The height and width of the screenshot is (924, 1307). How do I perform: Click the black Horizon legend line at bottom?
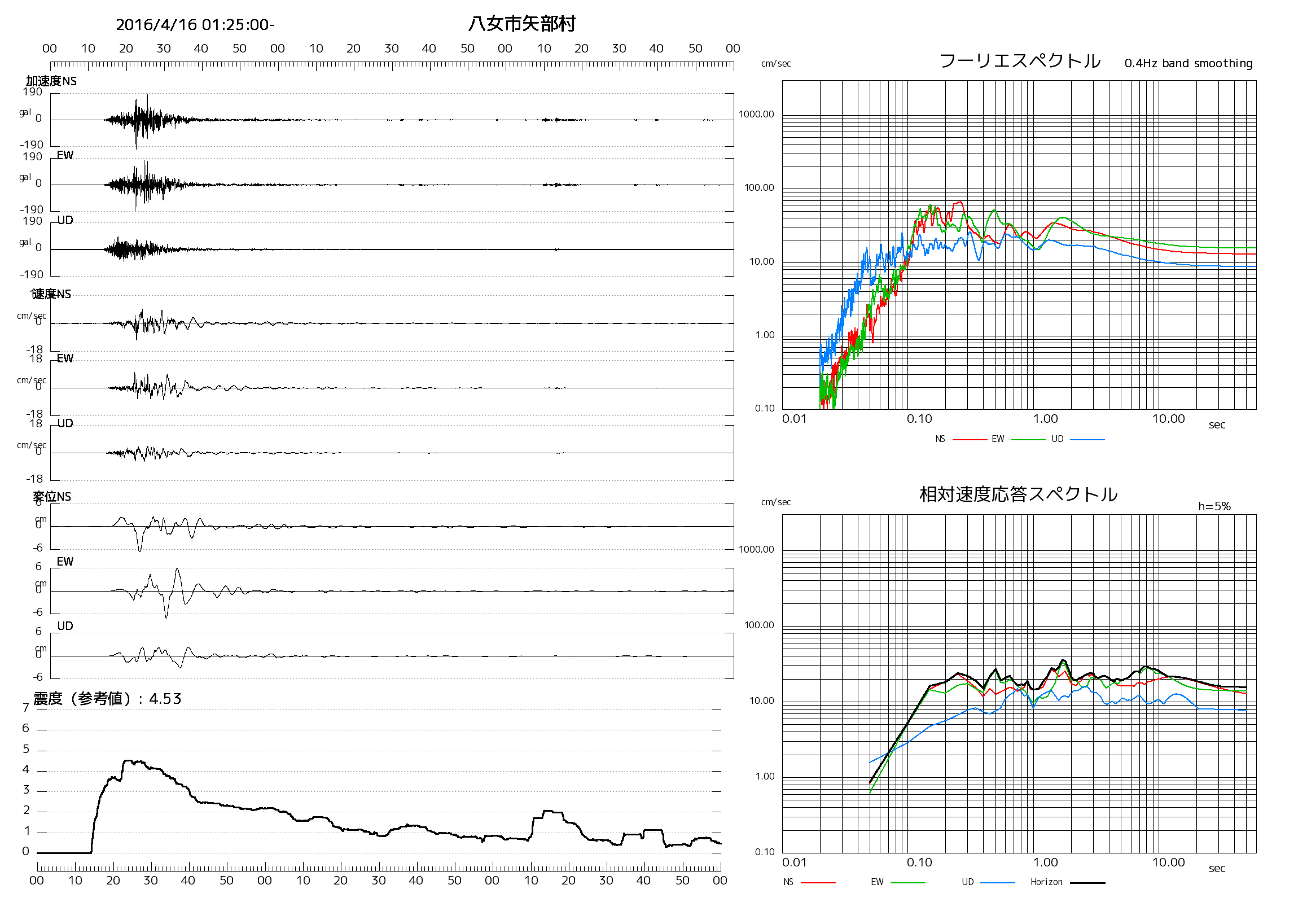tap(1087, 883)
